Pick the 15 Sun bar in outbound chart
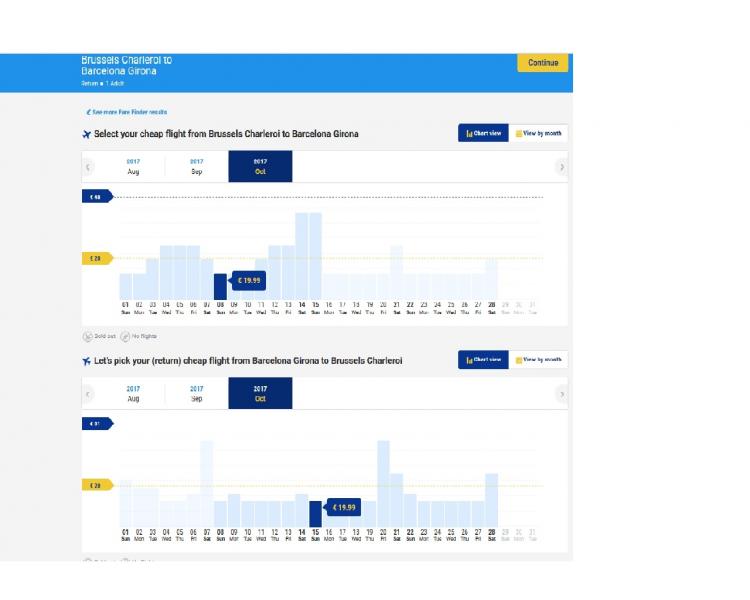This screenshot has width=750, height=600. (x=315, y=256)
